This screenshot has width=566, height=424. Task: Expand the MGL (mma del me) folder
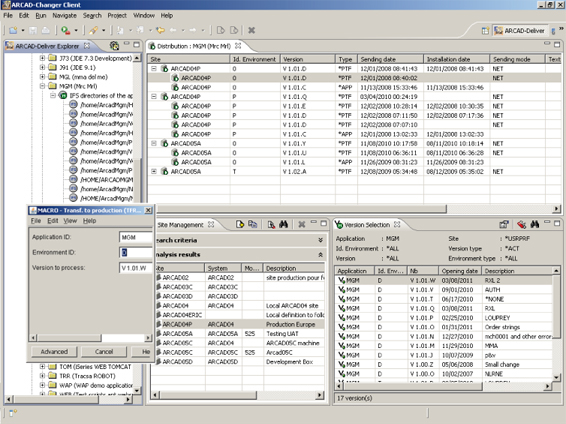click(43, 77)
